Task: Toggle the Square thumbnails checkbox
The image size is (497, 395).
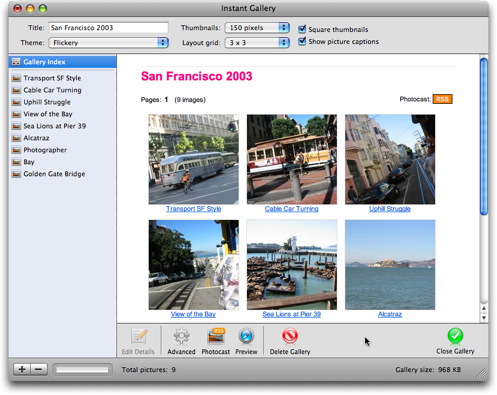Action: point(302,29)
